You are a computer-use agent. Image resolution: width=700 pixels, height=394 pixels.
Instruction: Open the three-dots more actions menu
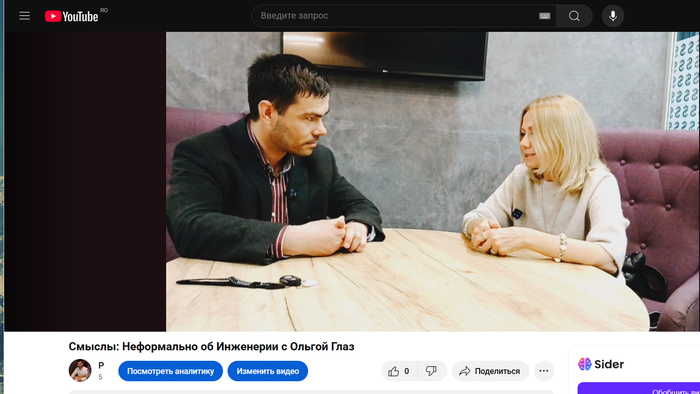(x=544, y=371)
